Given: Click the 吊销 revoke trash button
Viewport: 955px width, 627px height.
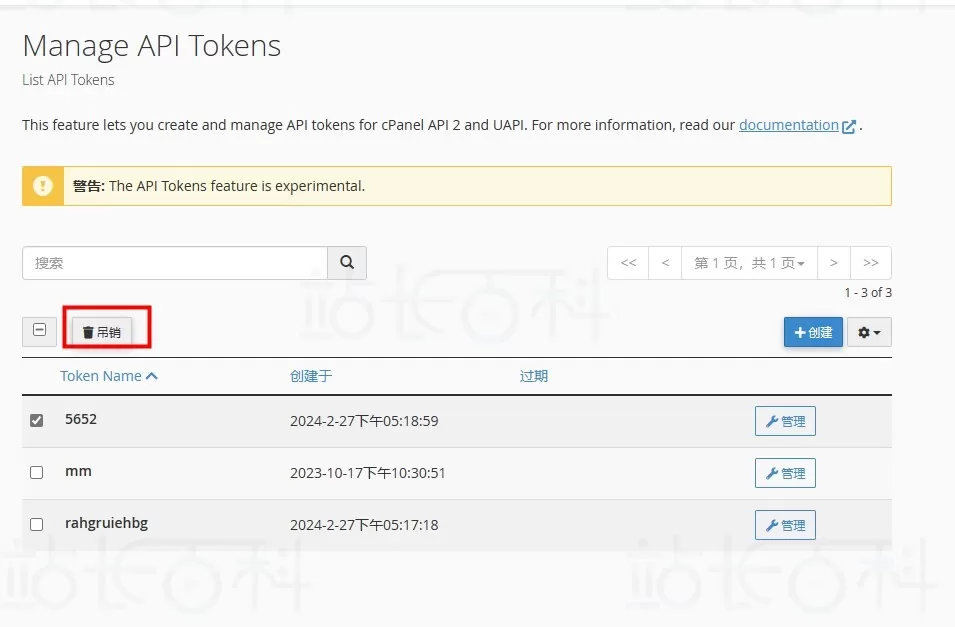Looking at the screenshot, I should (101, 332).
